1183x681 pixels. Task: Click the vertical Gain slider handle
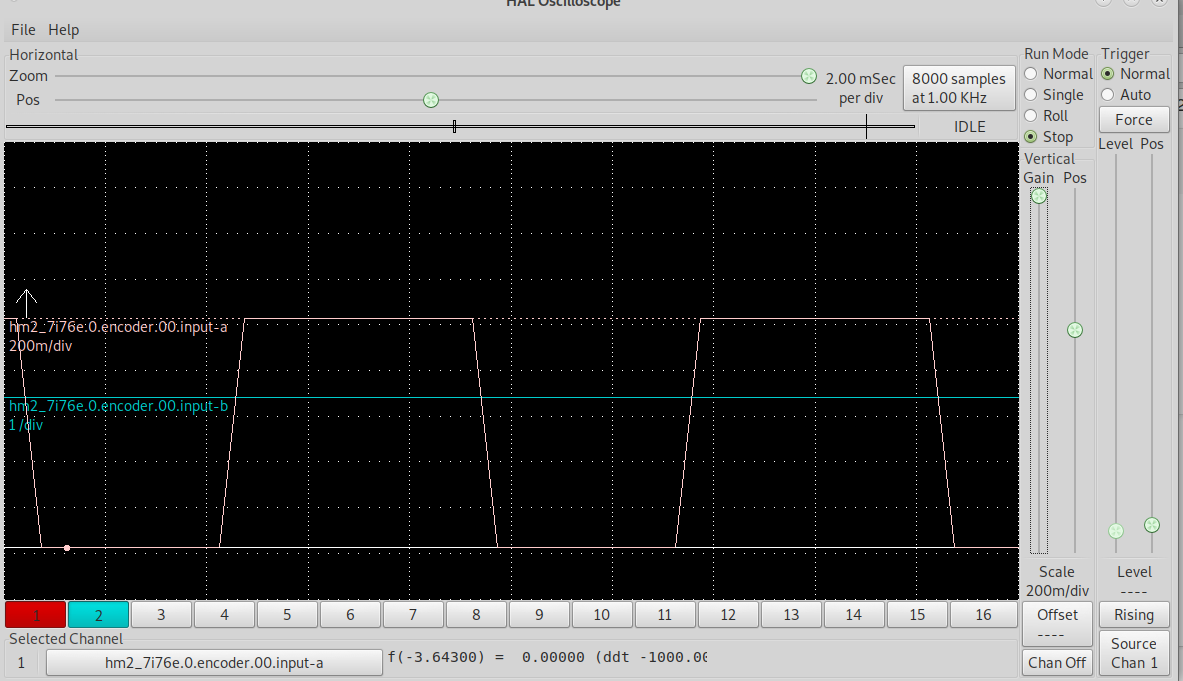click(1039, 196)
